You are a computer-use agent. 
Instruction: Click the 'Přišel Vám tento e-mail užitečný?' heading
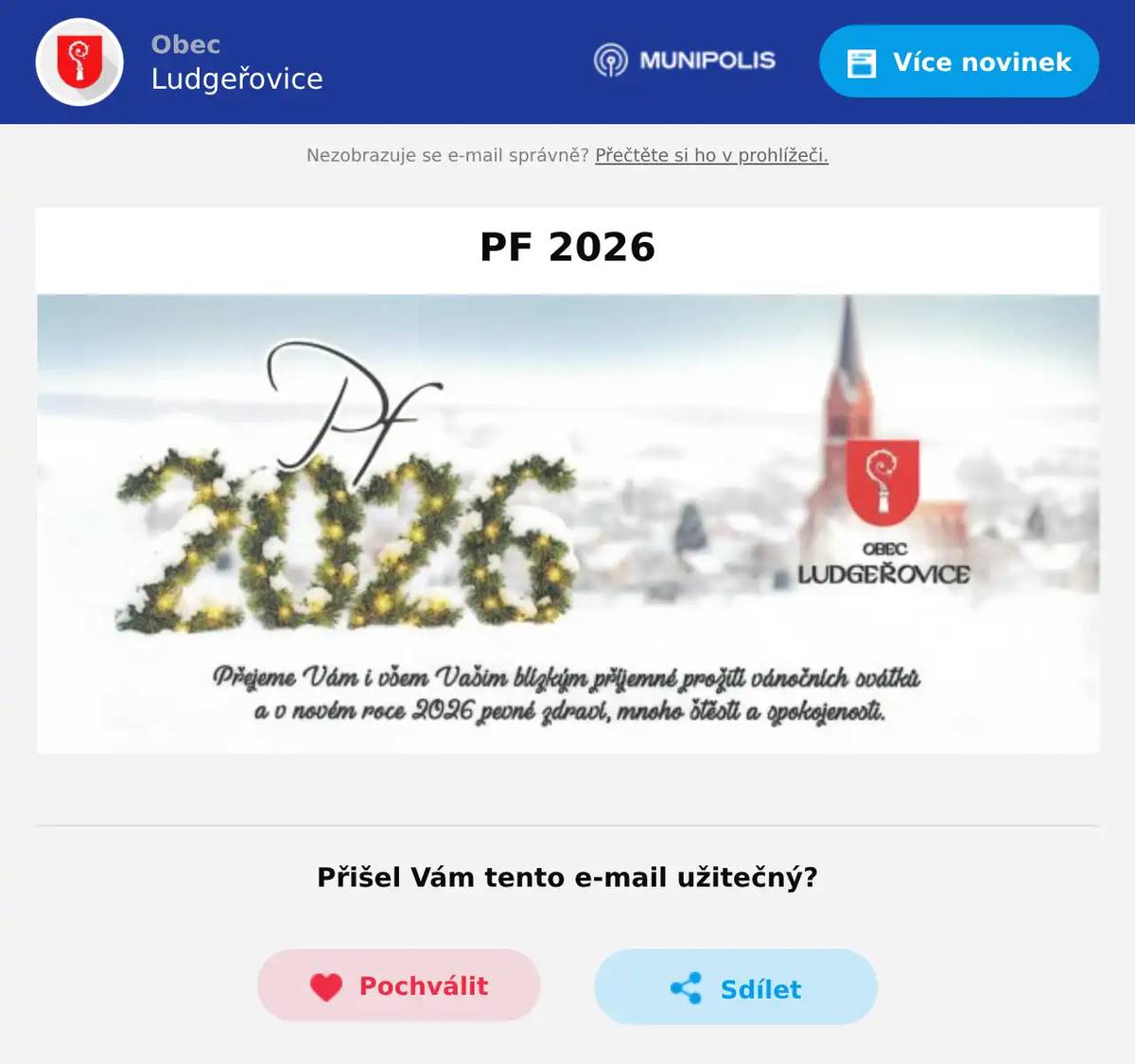click(x=567, y=878)
